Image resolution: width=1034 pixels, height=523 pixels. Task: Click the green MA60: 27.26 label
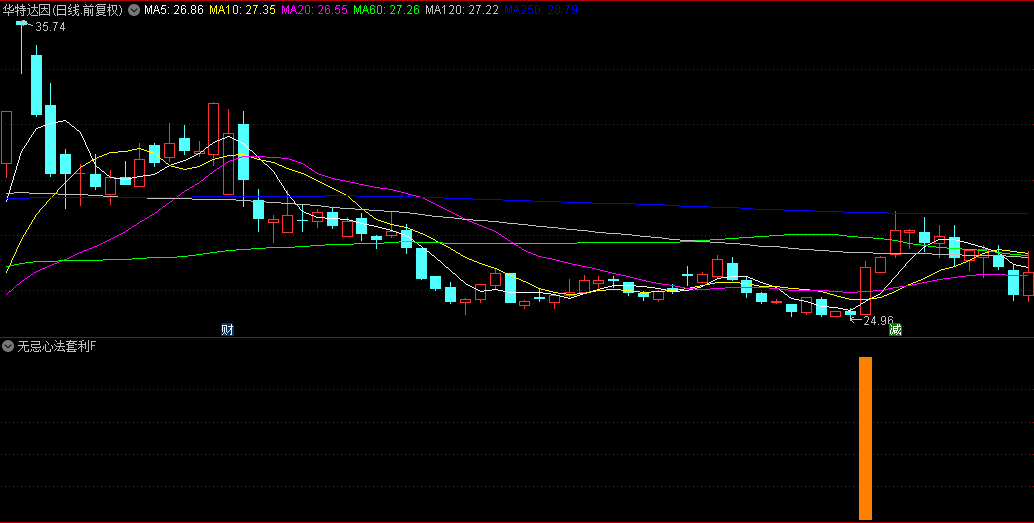click(386, 10)
